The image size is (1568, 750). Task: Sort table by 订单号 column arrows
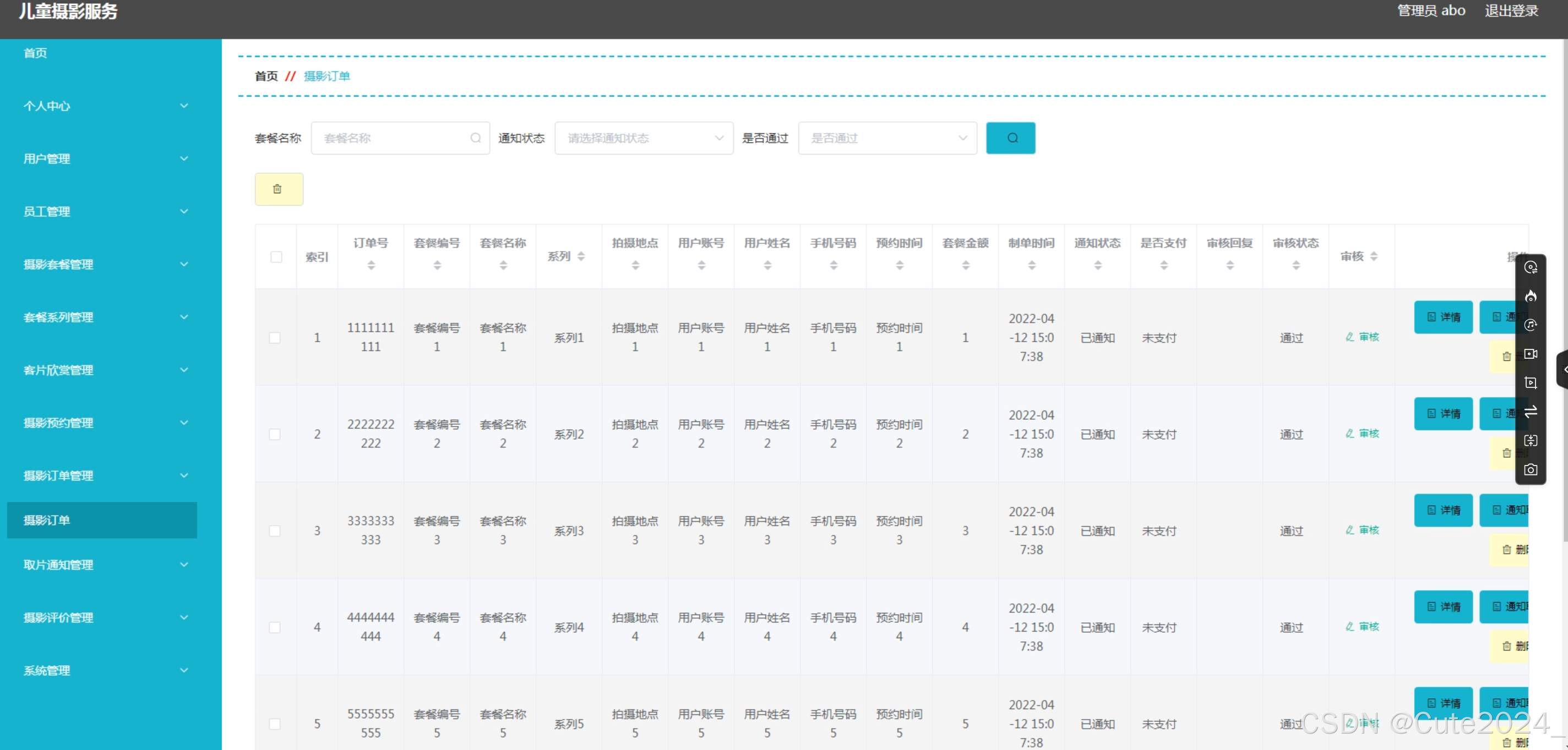pos(371,265)
